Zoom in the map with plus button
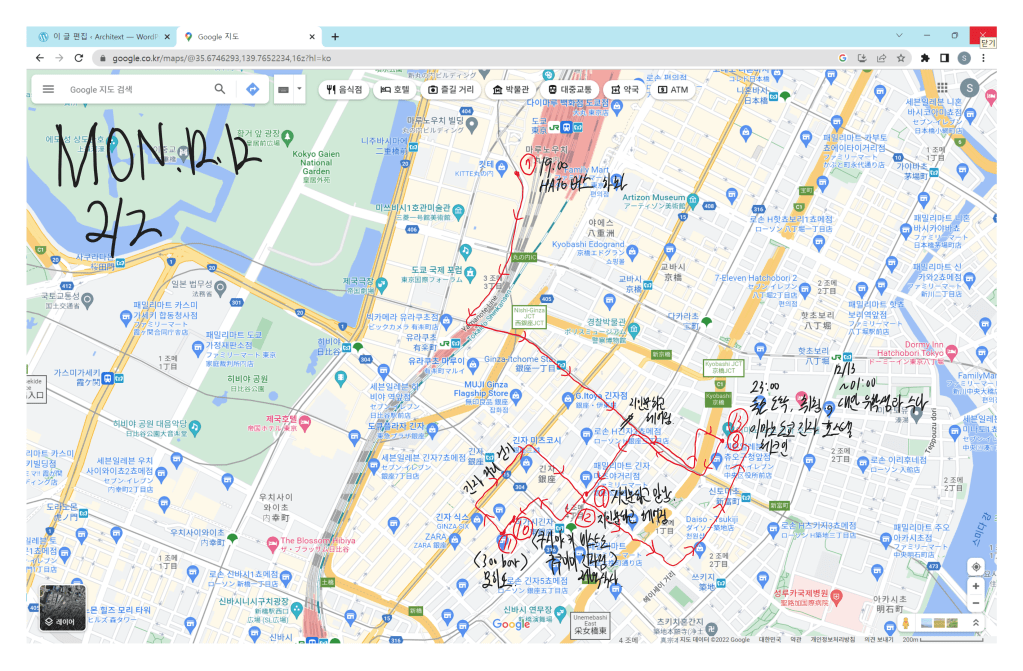The height and width of the screenshot is (671, 1023). [976, 585]
